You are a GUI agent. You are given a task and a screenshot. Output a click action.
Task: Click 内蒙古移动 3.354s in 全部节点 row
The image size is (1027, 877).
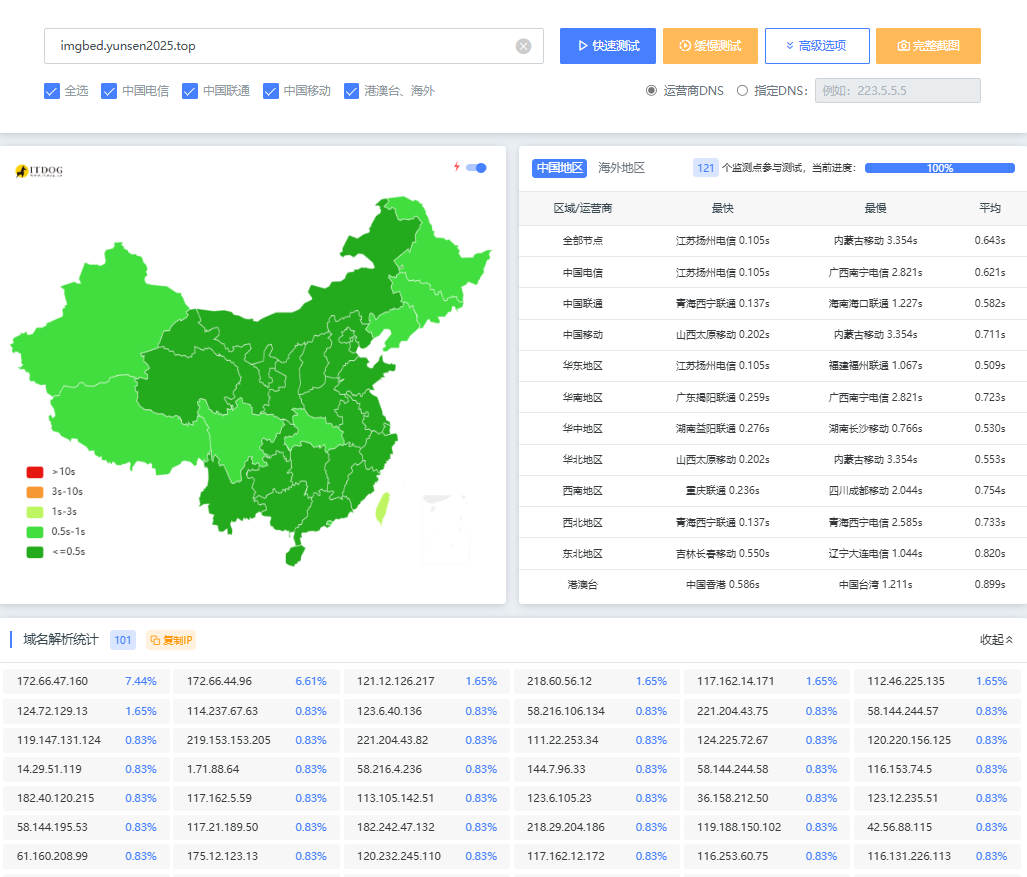(x=875, y=240)
